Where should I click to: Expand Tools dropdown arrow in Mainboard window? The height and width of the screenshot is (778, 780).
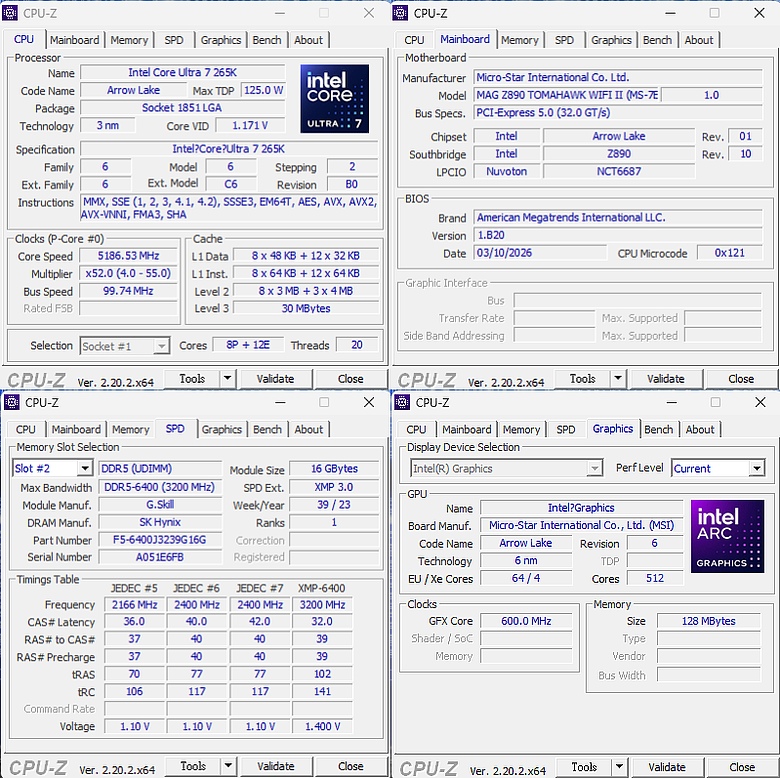[x=618, y=379]
